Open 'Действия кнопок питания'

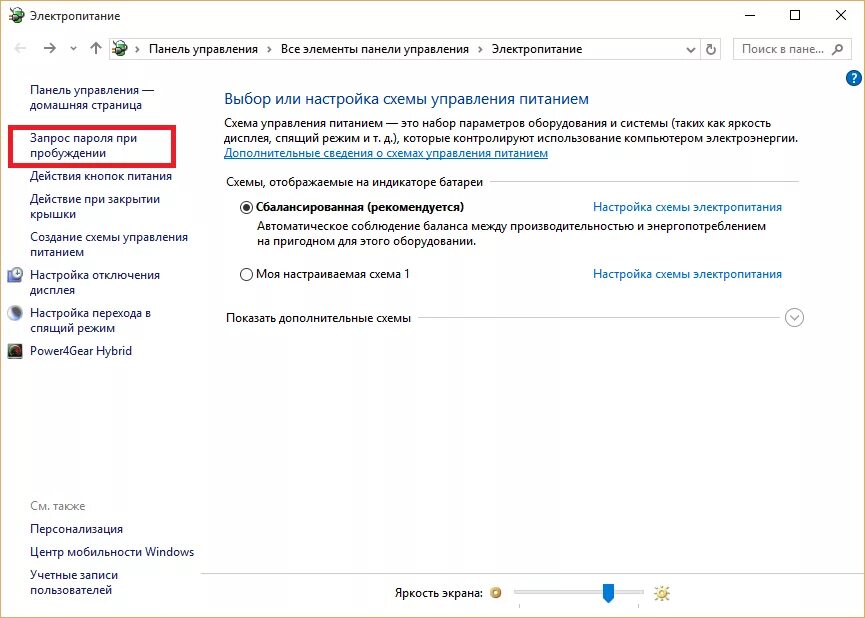pos(101,176)
